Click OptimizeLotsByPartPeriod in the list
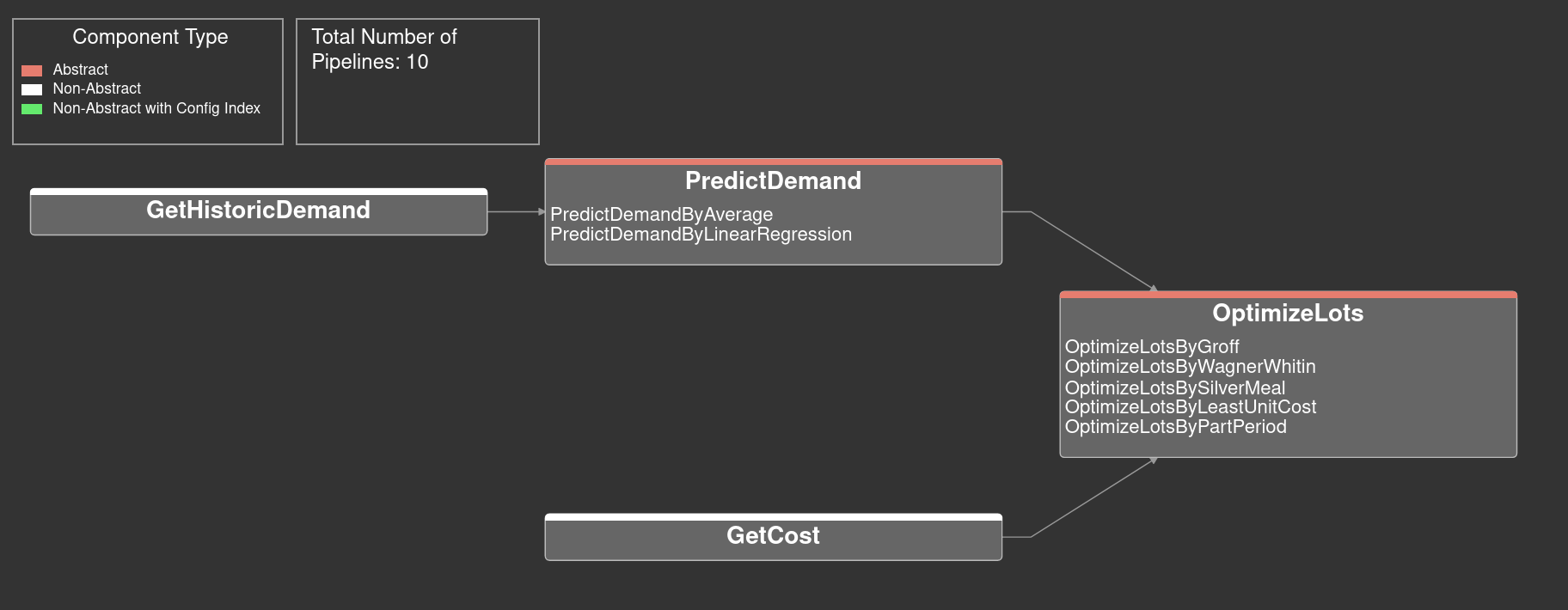 tap(1175, 427)
